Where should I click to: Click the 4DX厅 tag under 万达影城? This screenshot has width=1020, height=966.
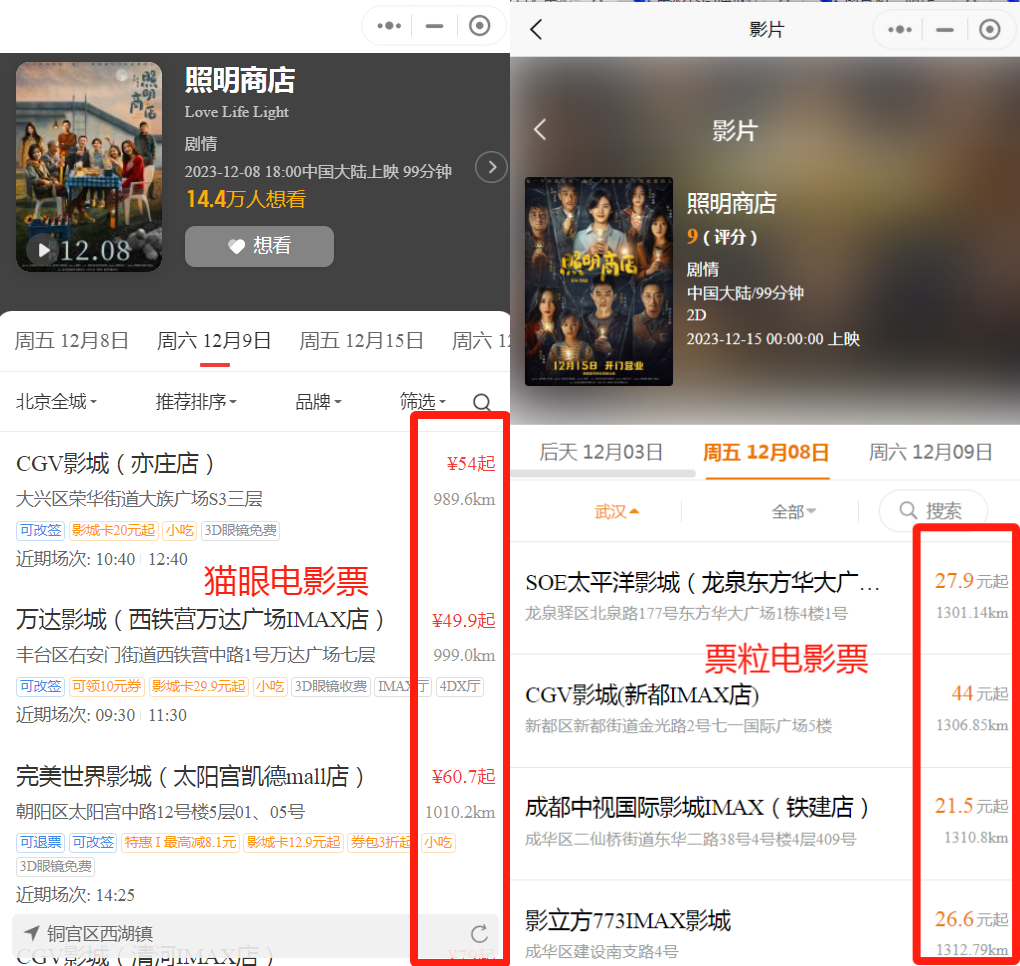[x=460, y=686]
